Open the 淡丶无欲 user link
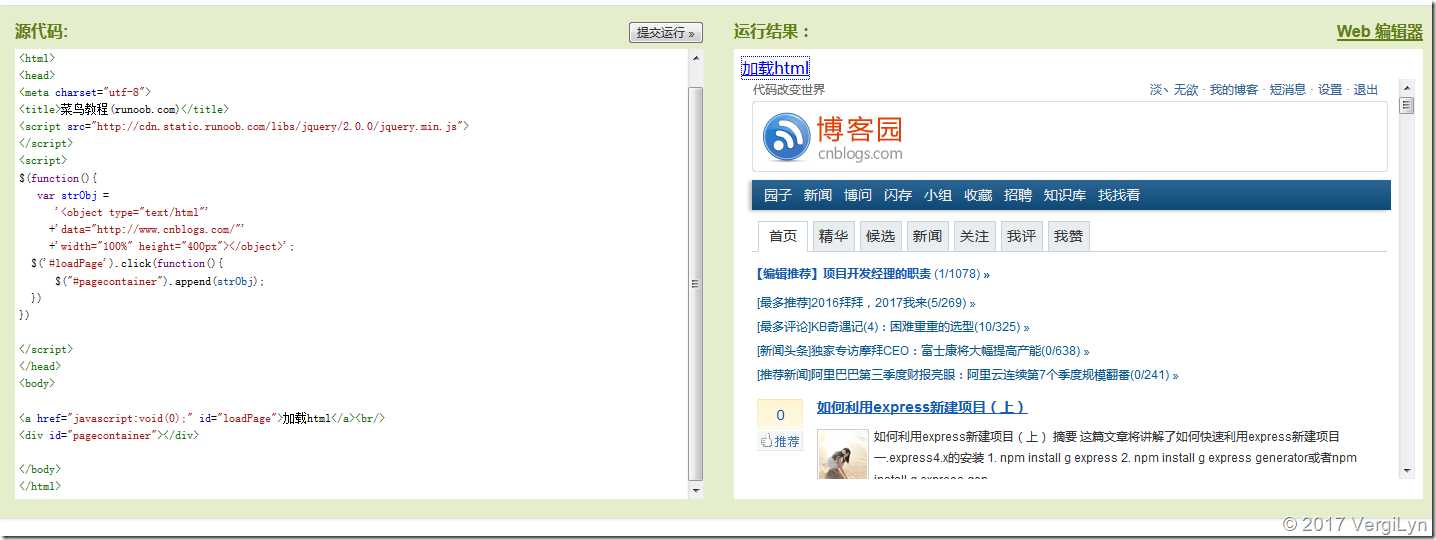 [1174, 90]
